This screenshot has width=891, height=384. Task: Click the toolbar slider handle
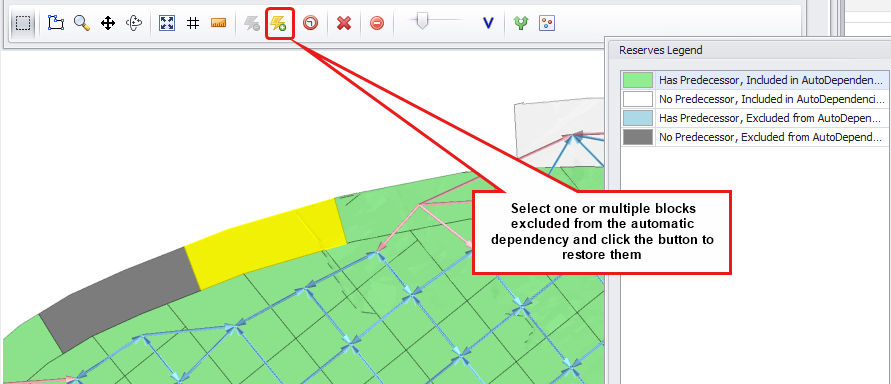pyautogui.click(x=422, y=22)
